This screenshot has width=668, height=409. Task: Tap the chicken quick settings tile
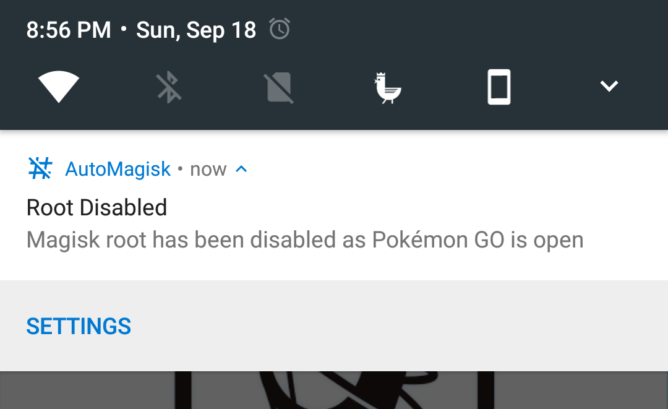(x=388, y=87)
